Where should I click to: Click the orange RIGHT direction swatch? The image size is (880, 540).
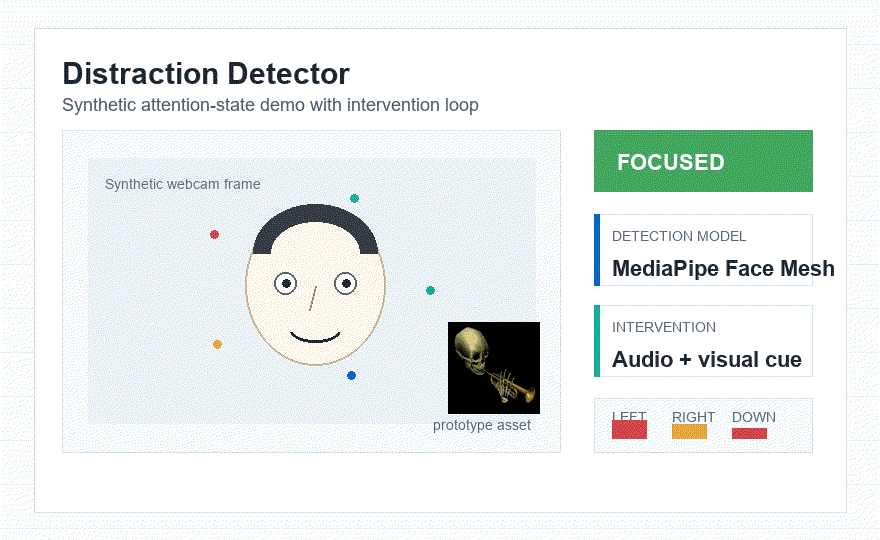(689, 431)
